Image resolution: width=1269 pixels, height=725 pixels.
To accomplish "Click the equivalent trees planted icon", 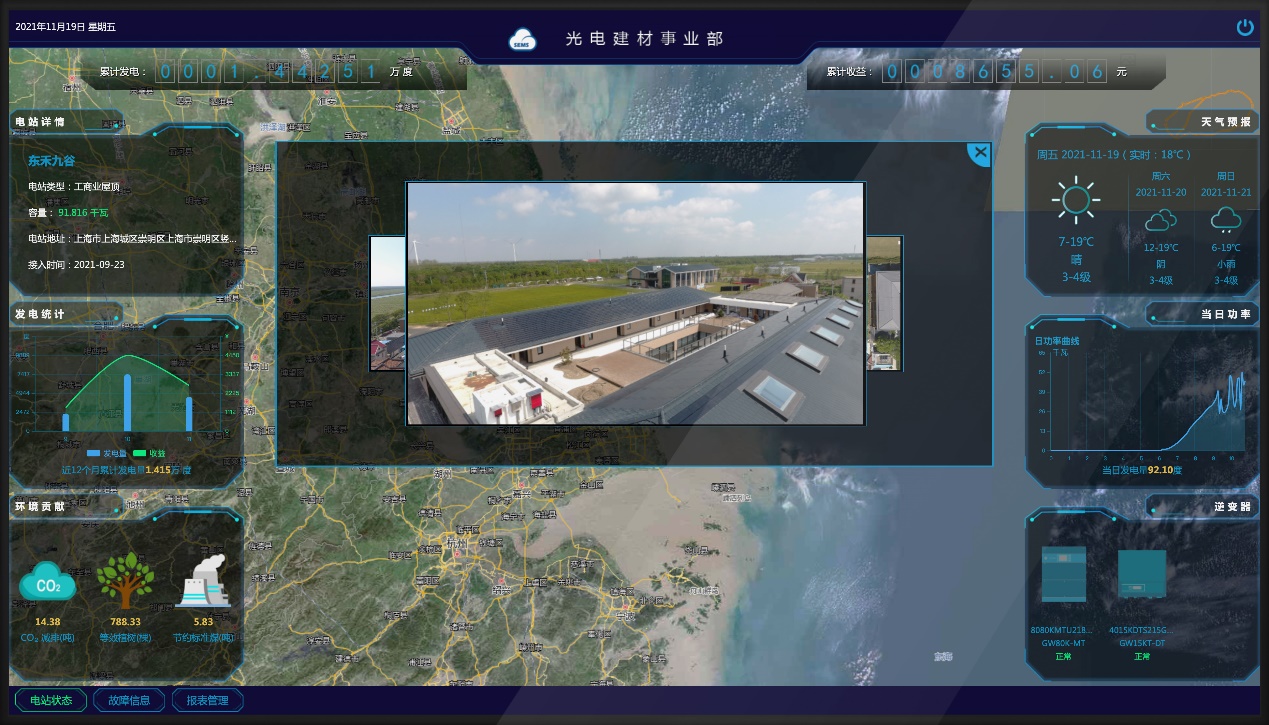I will [125, 581].
